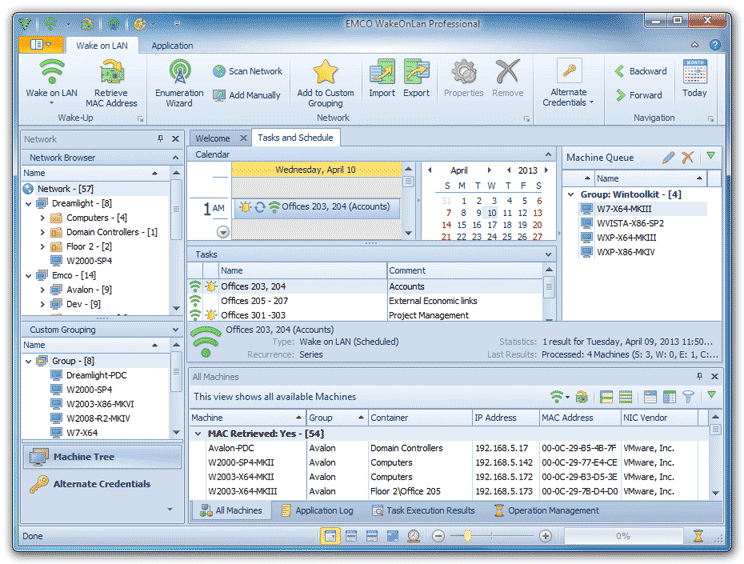Click the Wake on LAN ribbon icon
Screen dimensions: 744x564
click(51, 72)
